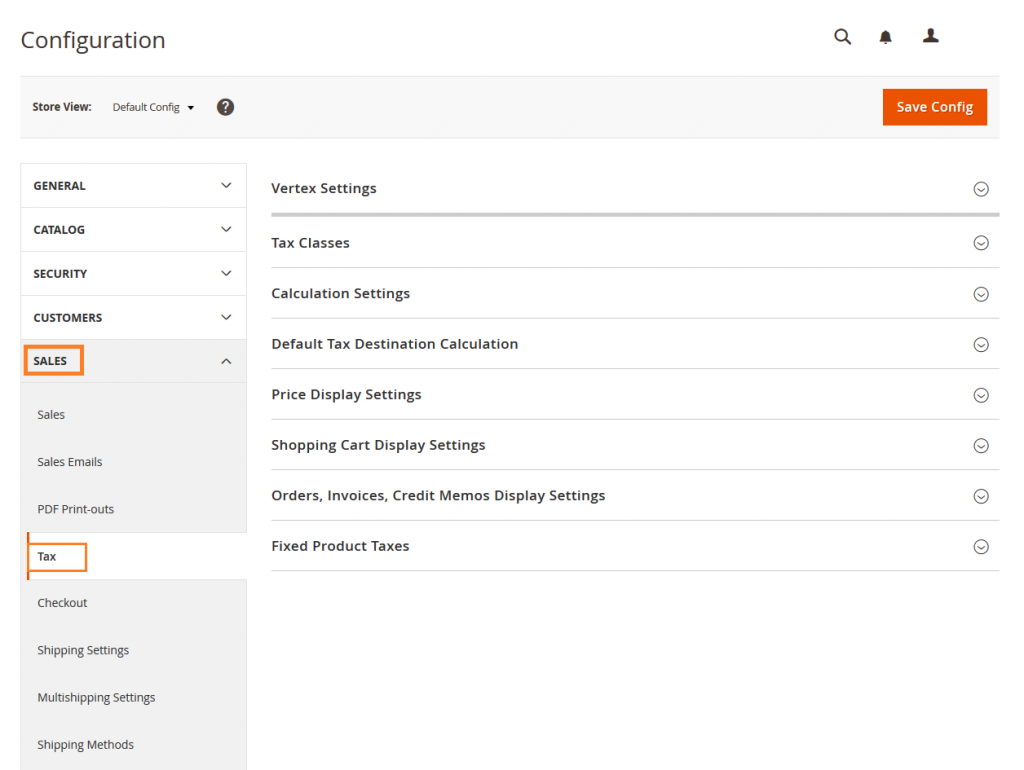The width and height of the screenshot is (1024, 770).
Task: Expand Default Tax Destination Calculation circle arrow
Action: pyautogui.click(x=981, y=345)
